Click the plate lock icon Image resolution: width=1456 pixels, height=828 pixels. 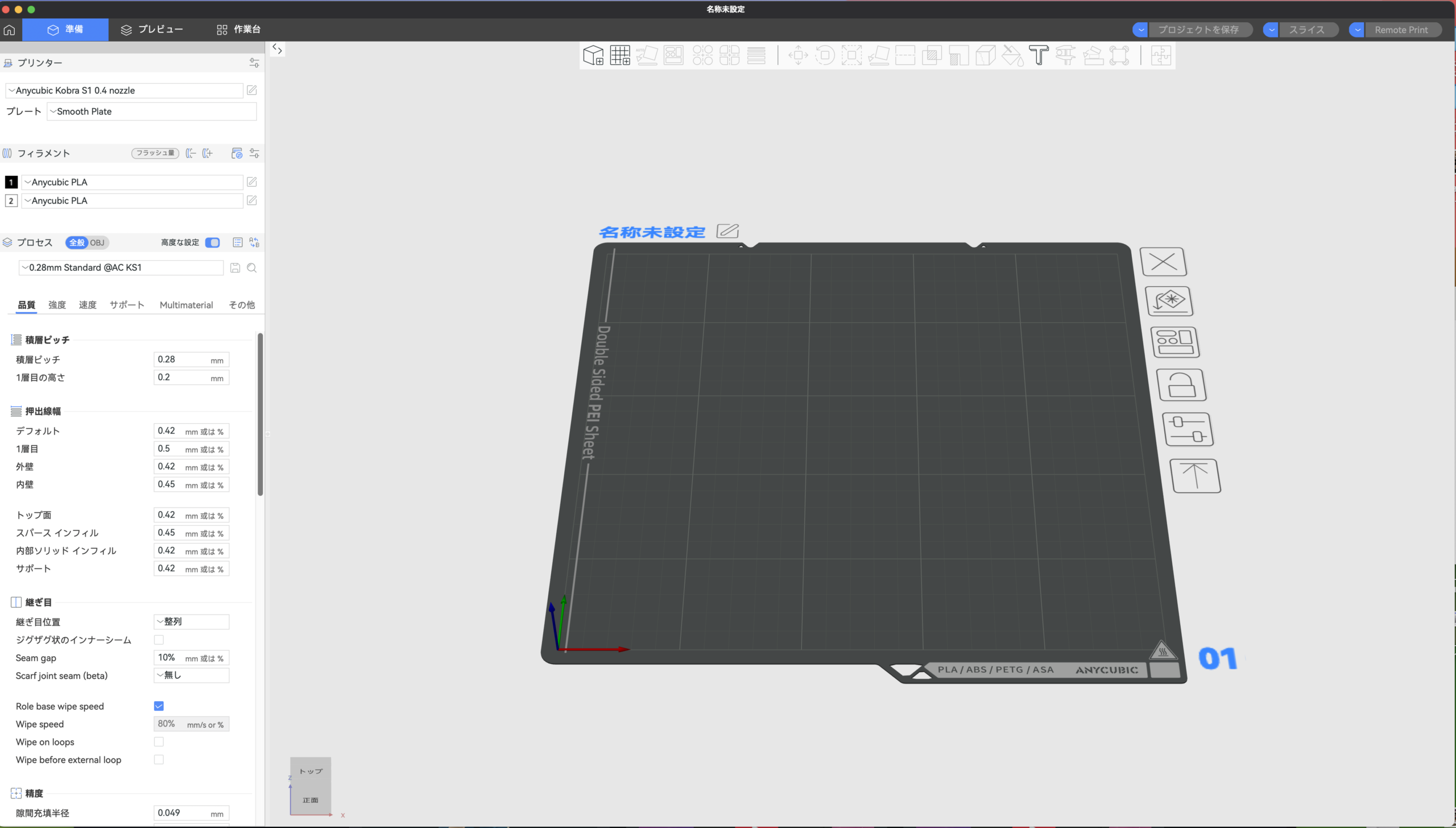[x=1181, y=385]
